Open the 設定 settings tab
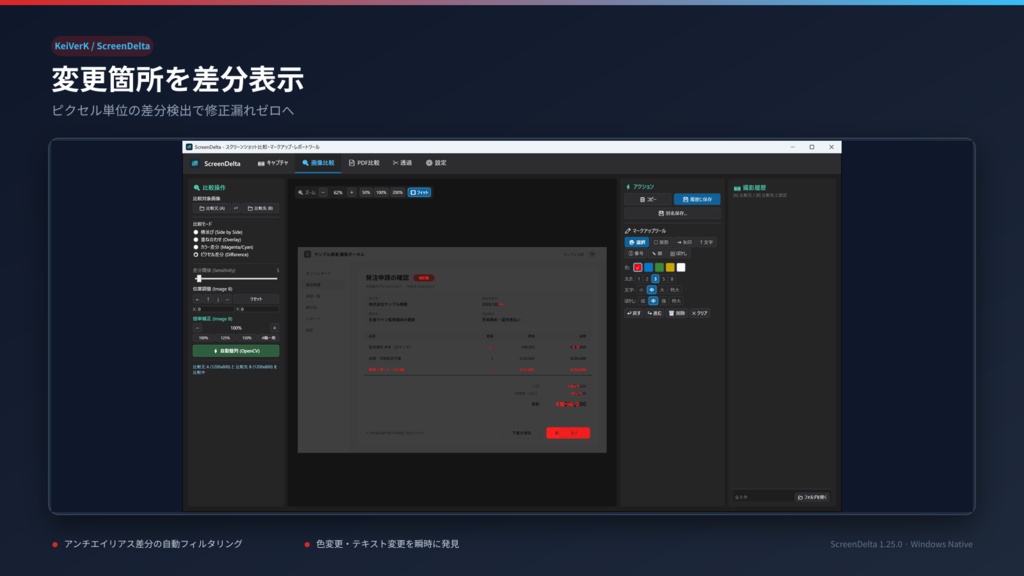 pyautogui.click(x=436, y=163)
